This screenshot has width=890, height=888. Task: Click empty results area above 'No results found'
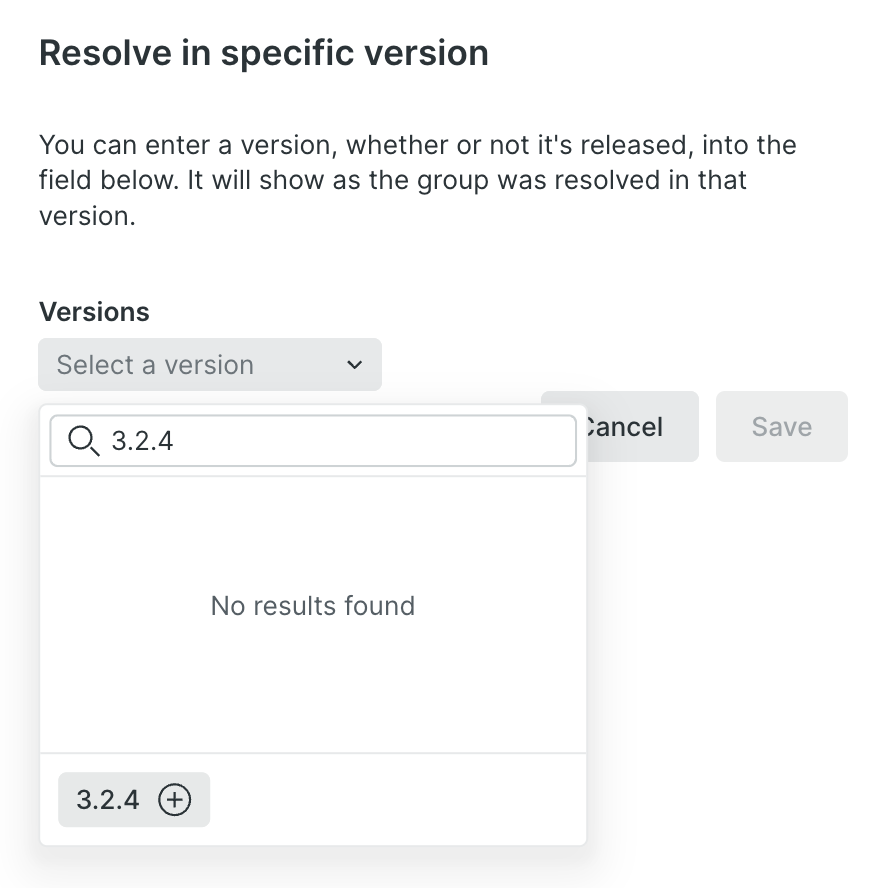312,530
